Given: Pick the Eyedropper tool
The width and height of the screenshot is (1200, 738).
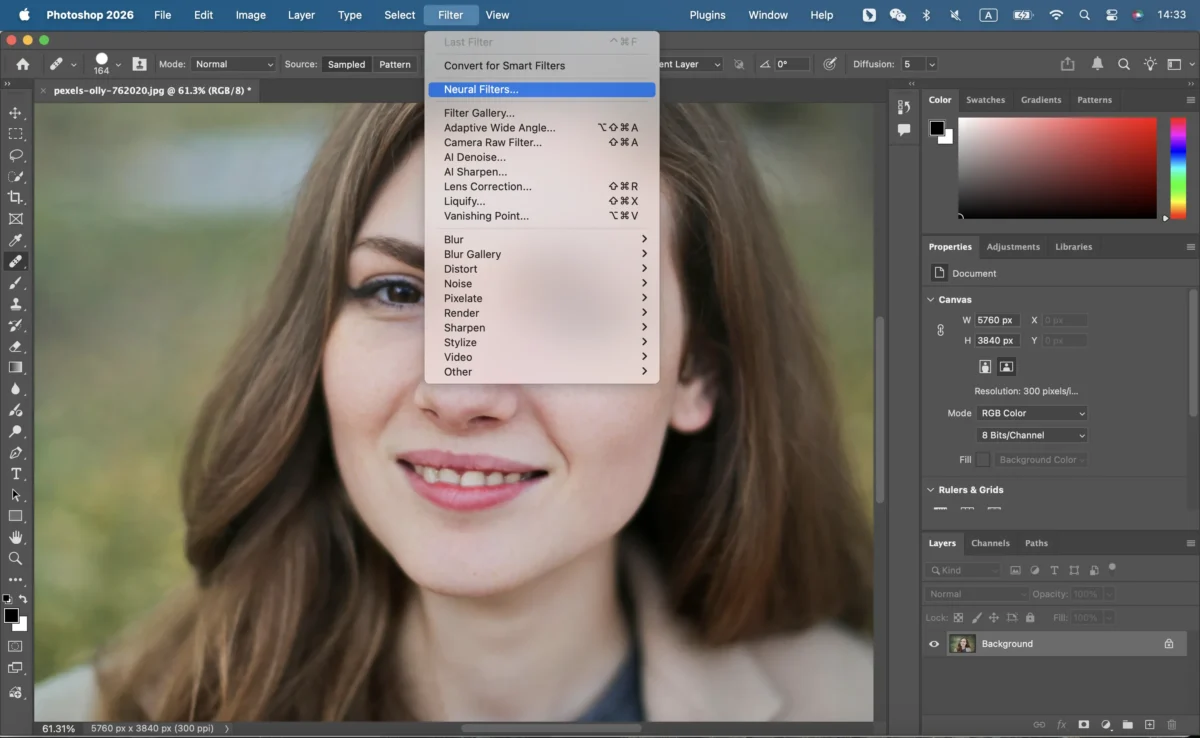Looking at the screenshot, I should click(15, 240).
